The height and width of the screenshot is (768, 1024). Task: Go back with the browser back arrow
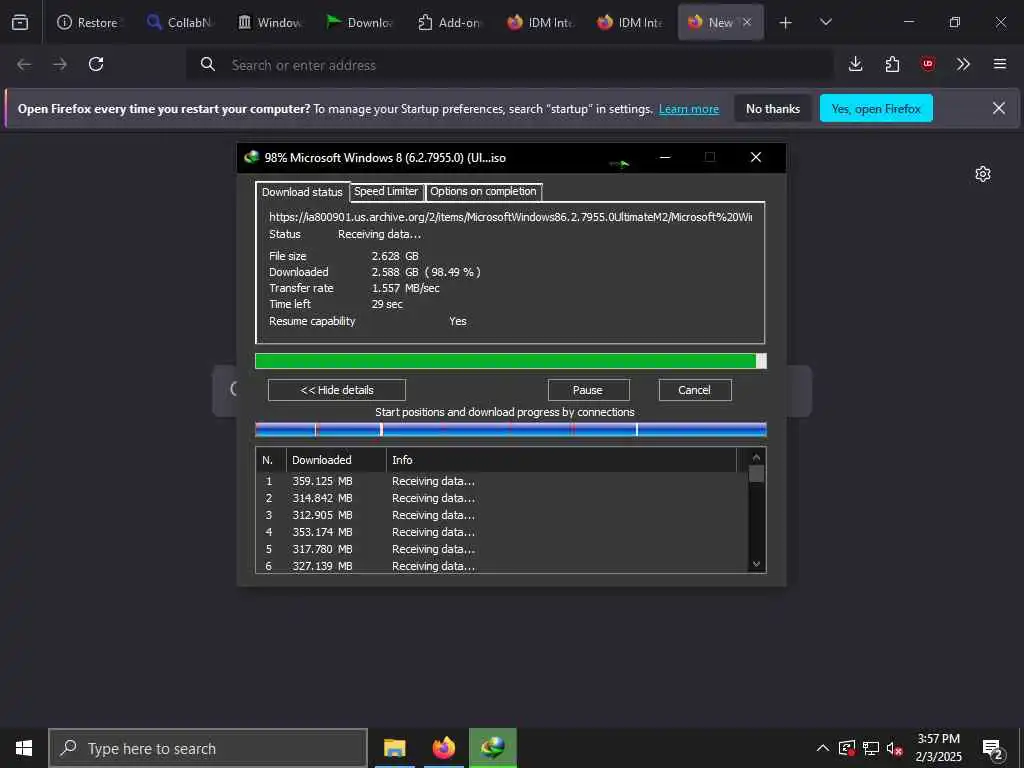pos(24,64)
